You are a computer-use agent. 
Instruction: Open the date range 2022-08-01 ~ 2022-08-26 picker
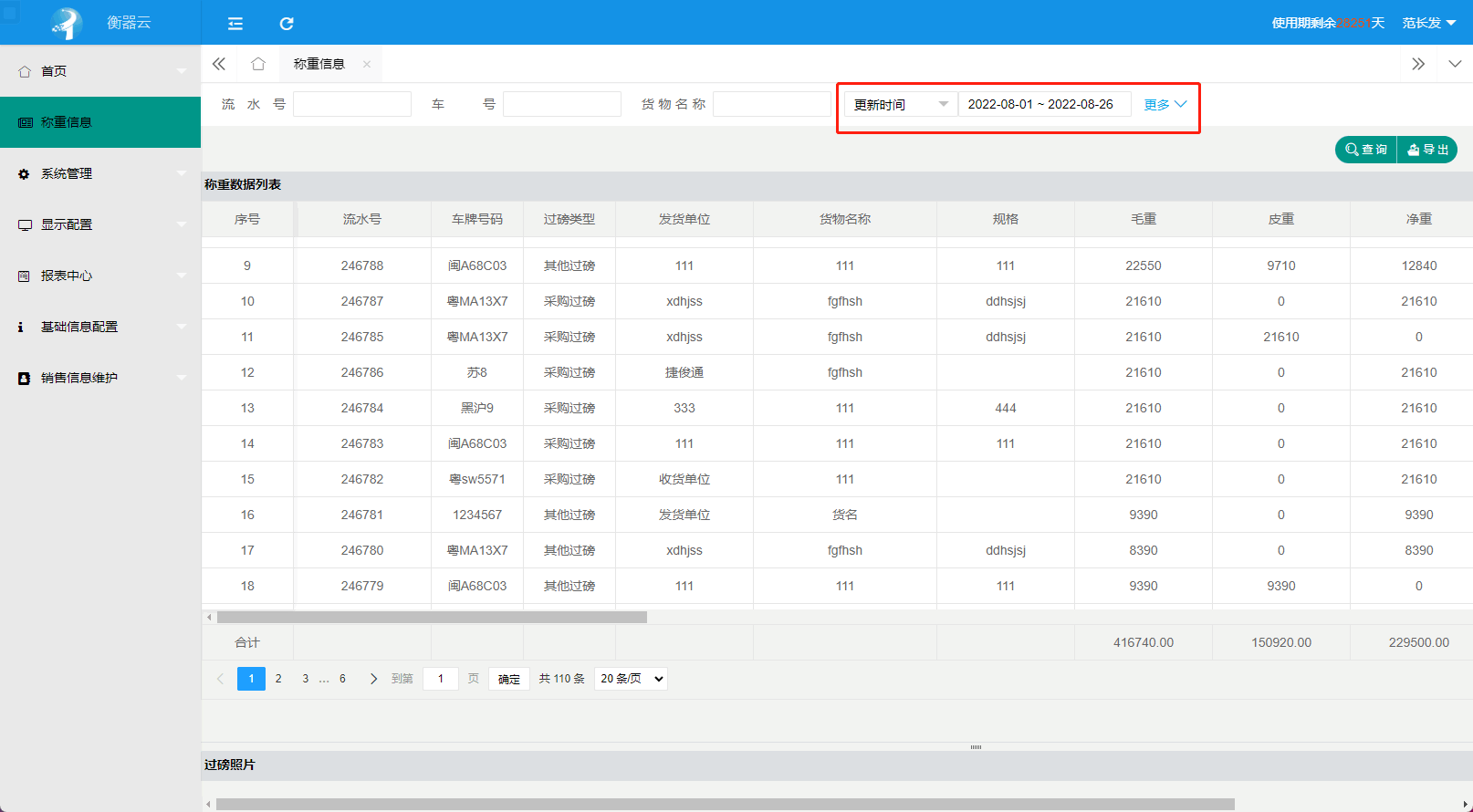tap(1045, 104)
